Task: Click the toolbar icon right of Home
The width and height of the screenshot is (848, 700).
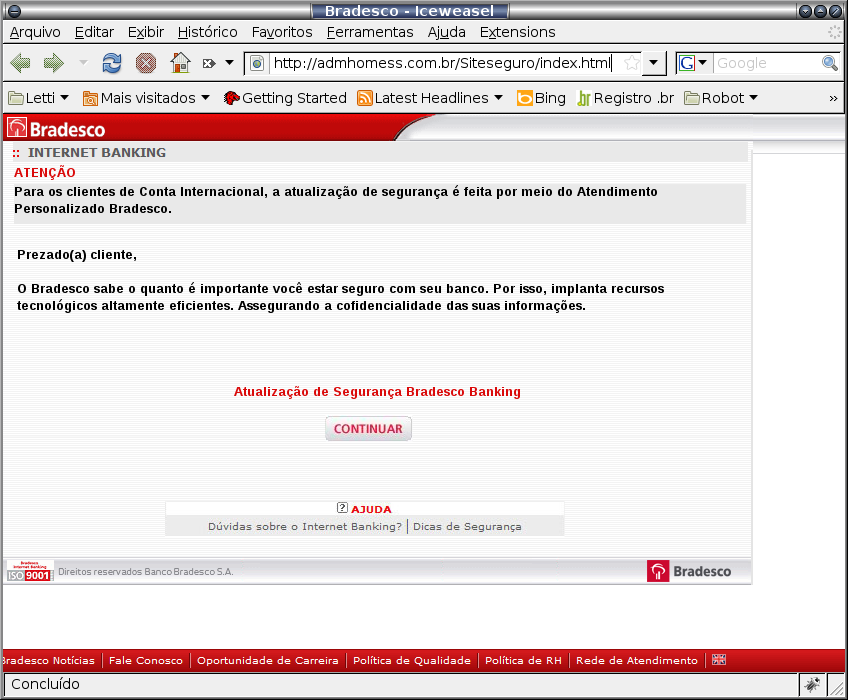Action: 209,63
